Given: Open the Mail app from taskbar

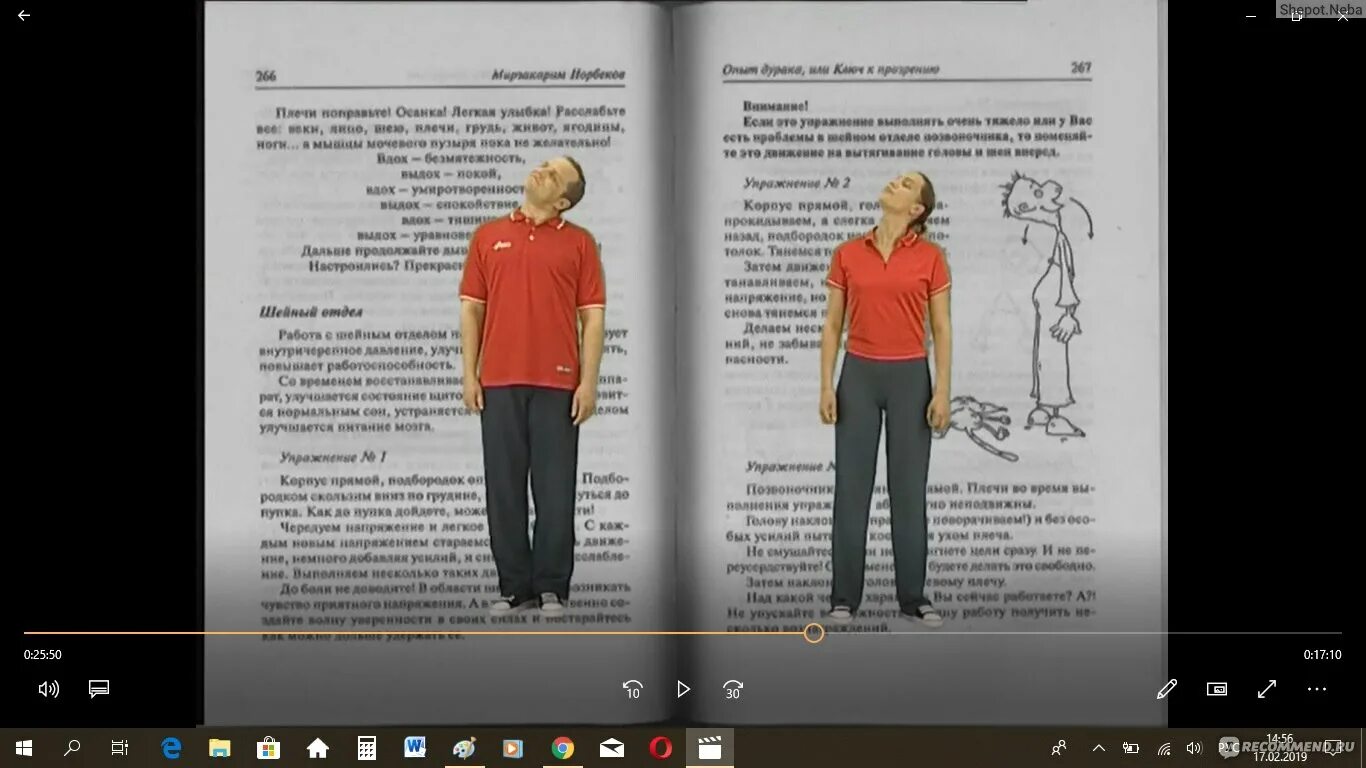Looking at the screenshot, I should [x=612, y=748].
